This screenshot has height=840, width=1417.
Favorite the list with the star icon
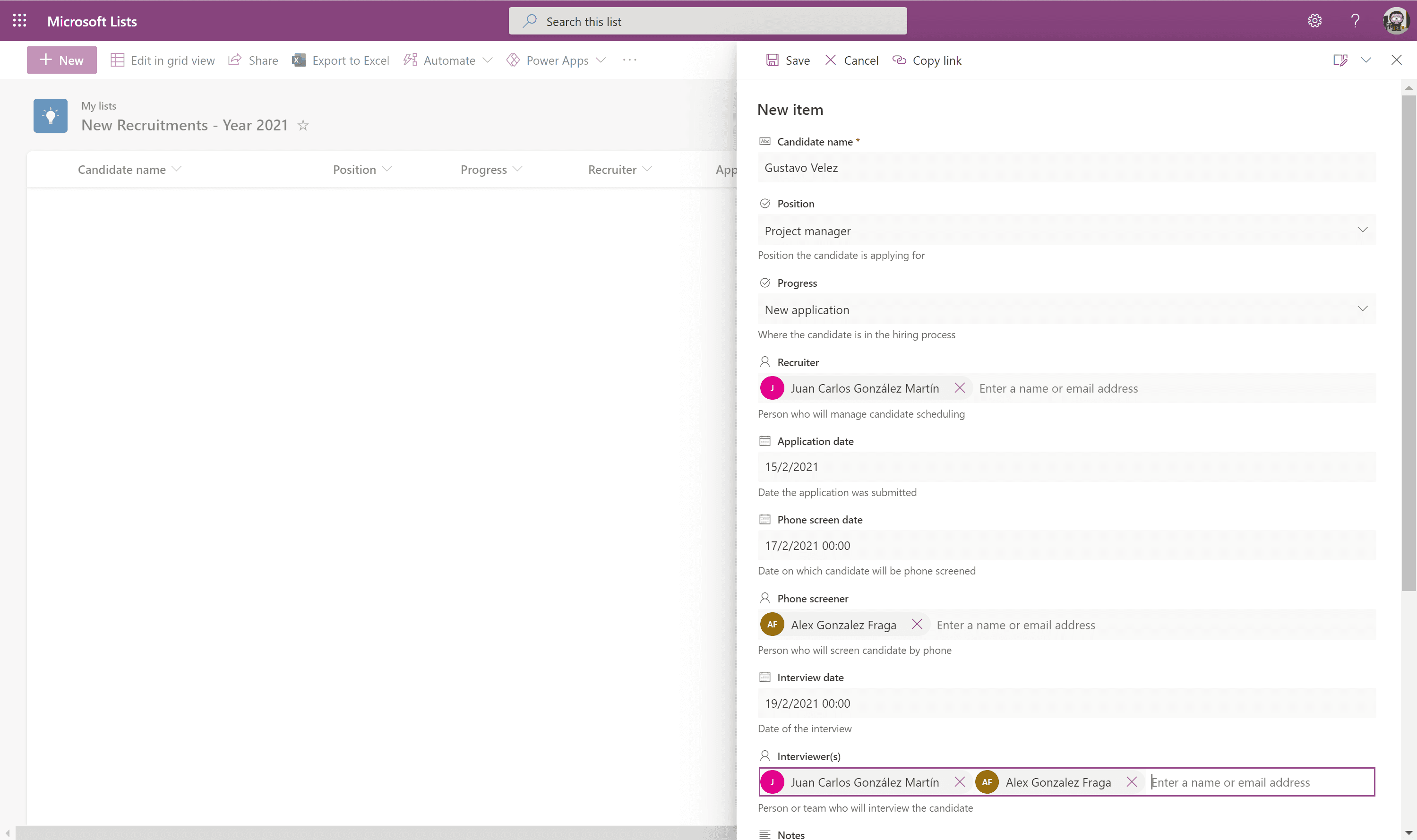(303, 125)
